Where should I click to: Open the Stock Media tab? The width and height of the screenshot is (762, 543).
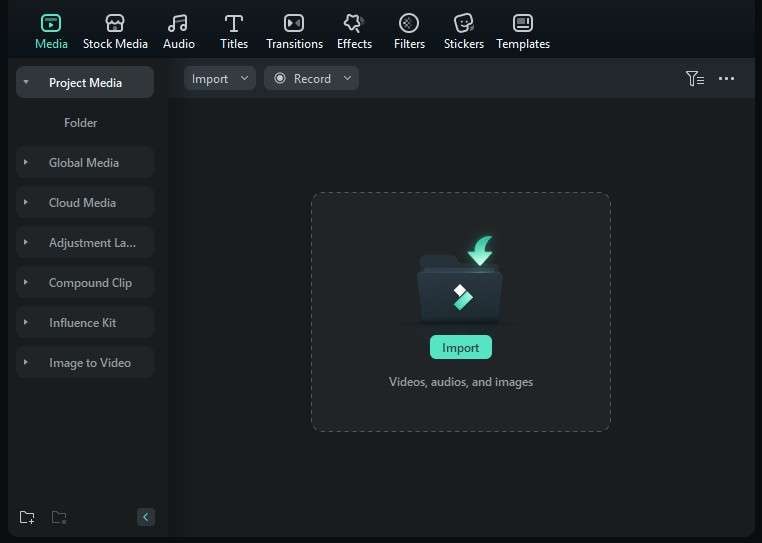(x=115, y=32)
